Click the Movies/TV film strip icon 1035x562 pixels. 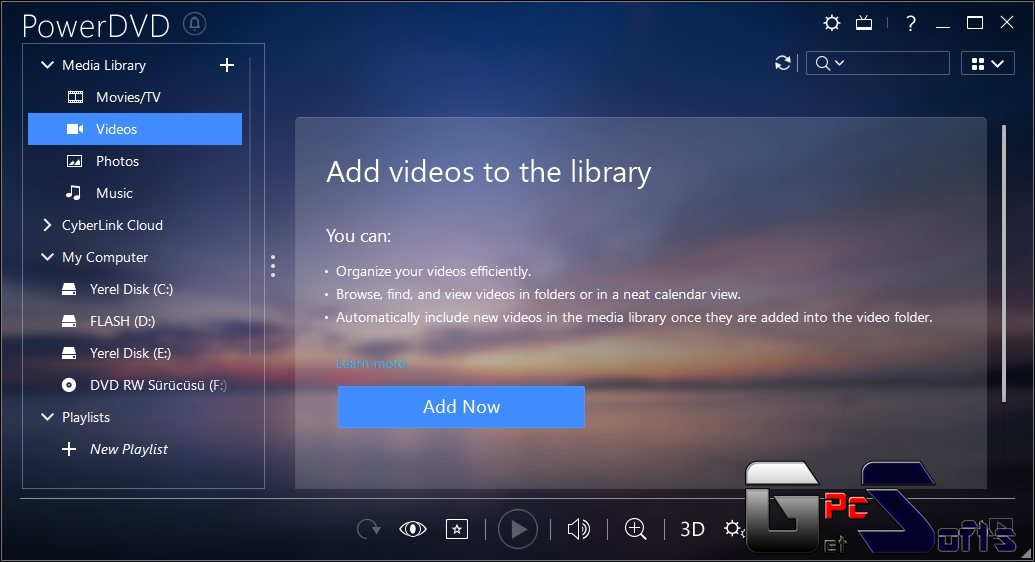(75, 97)
